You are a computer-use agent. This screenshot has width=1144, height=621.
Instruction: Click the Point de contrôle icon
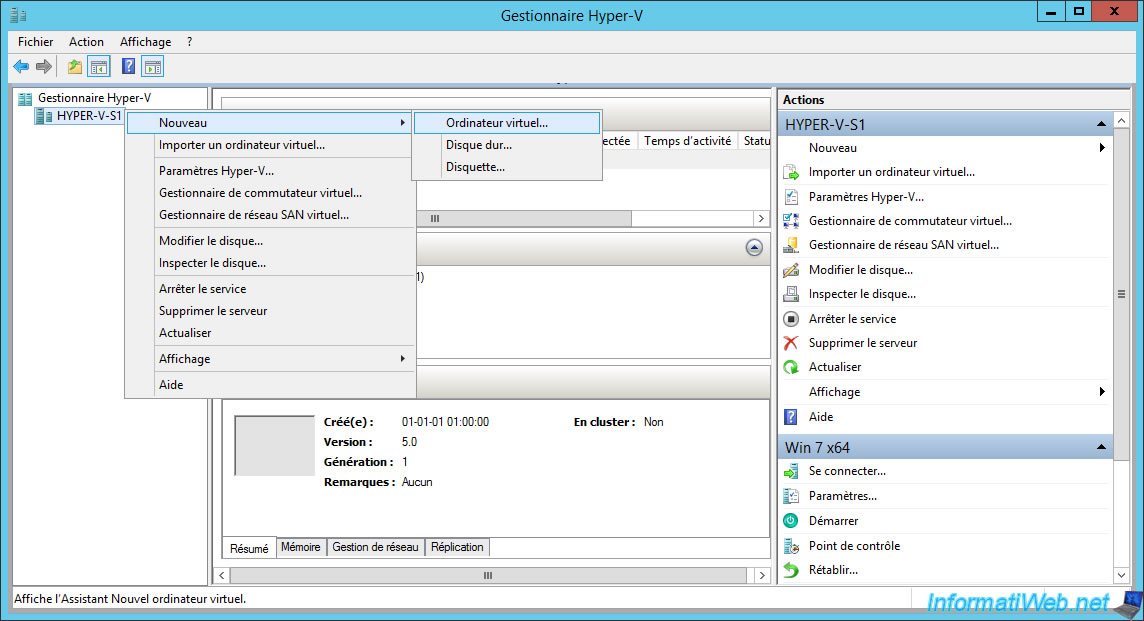791,546
